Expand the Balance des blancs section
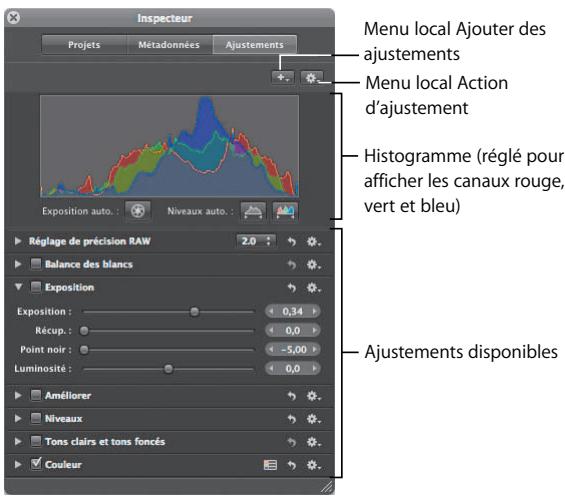Screen dimensions: 565x498 (x=18, y=264)
